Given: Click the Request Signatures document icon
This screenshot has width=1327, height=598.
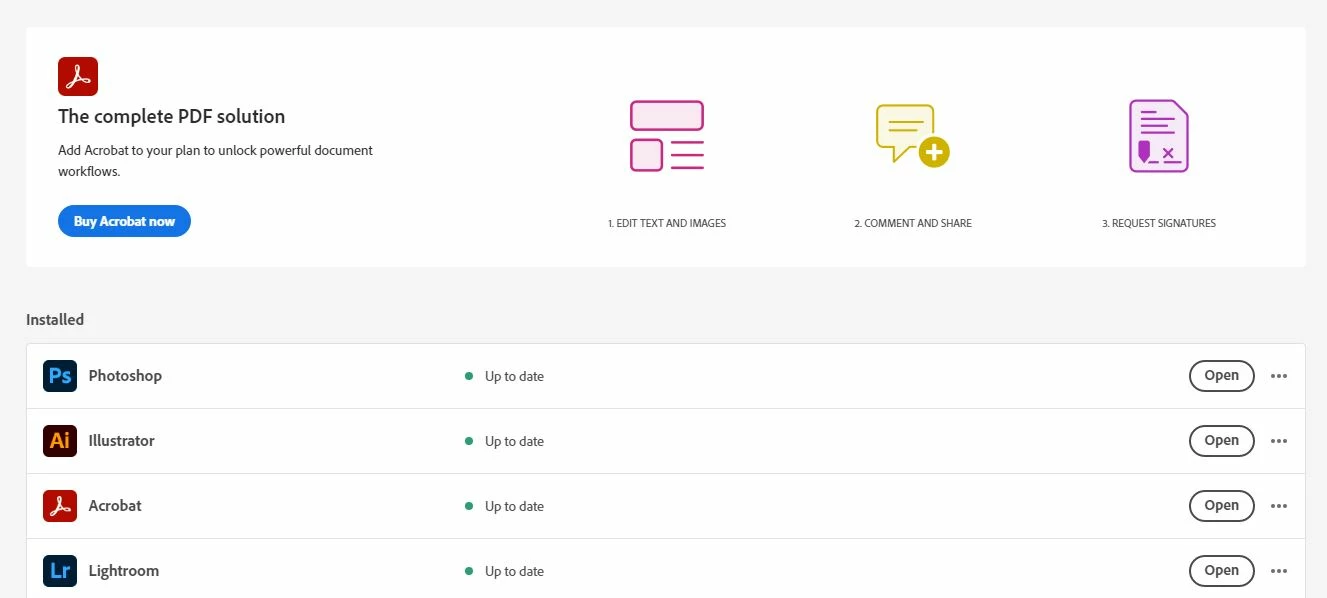Looking at the screenshot, I should point(1158,136).
